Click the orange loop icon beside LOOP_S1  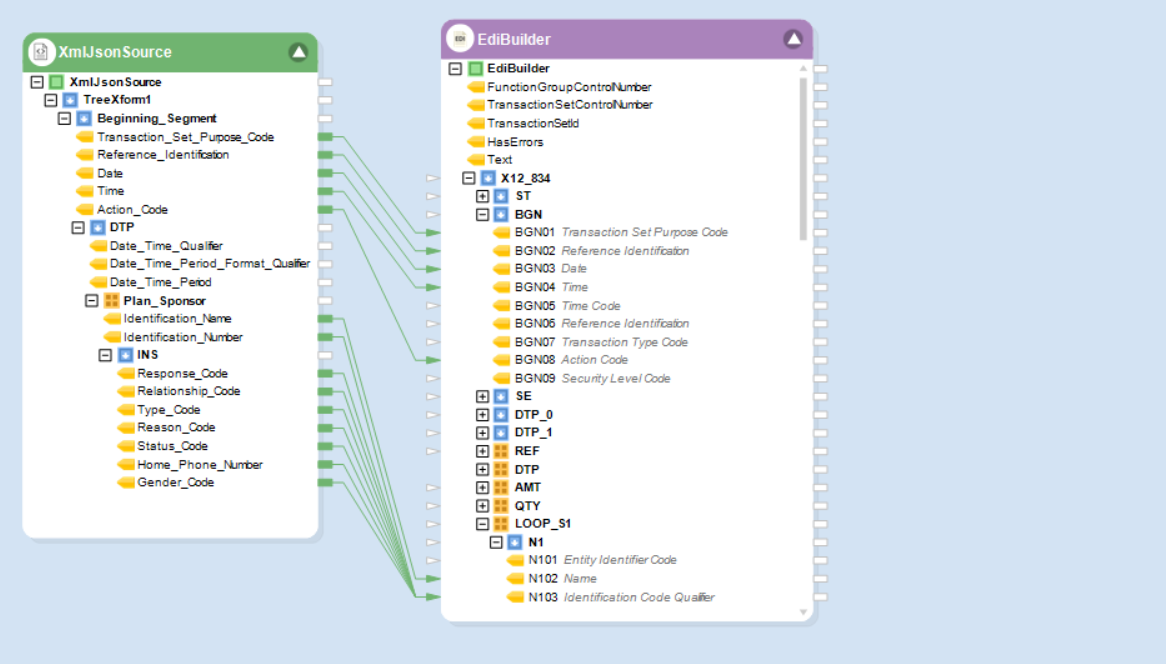click(x=502, y=523)
